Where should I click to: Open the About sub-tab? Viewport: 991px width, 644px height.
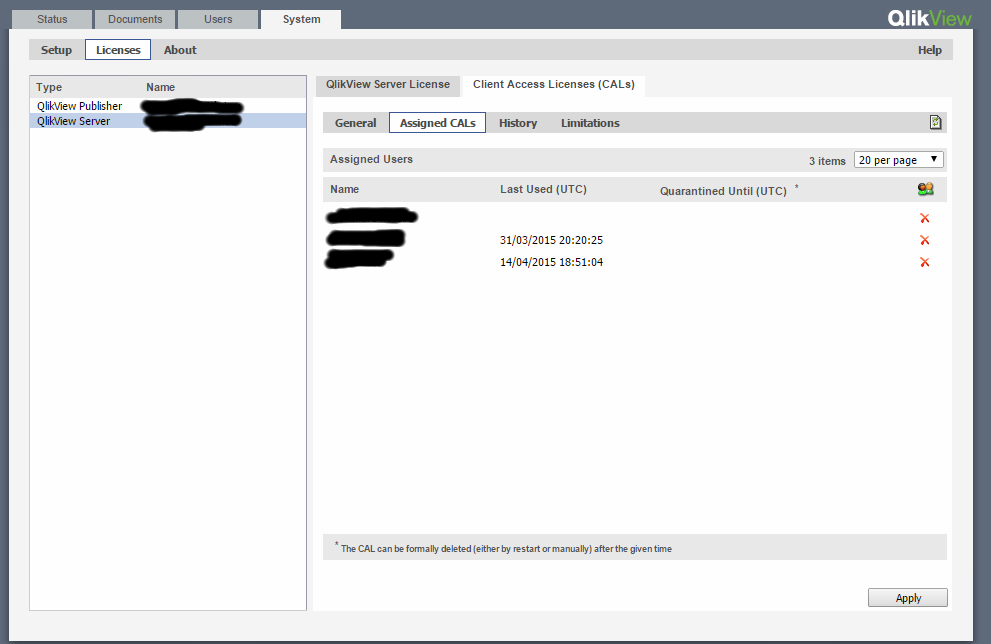coord(180,50)
